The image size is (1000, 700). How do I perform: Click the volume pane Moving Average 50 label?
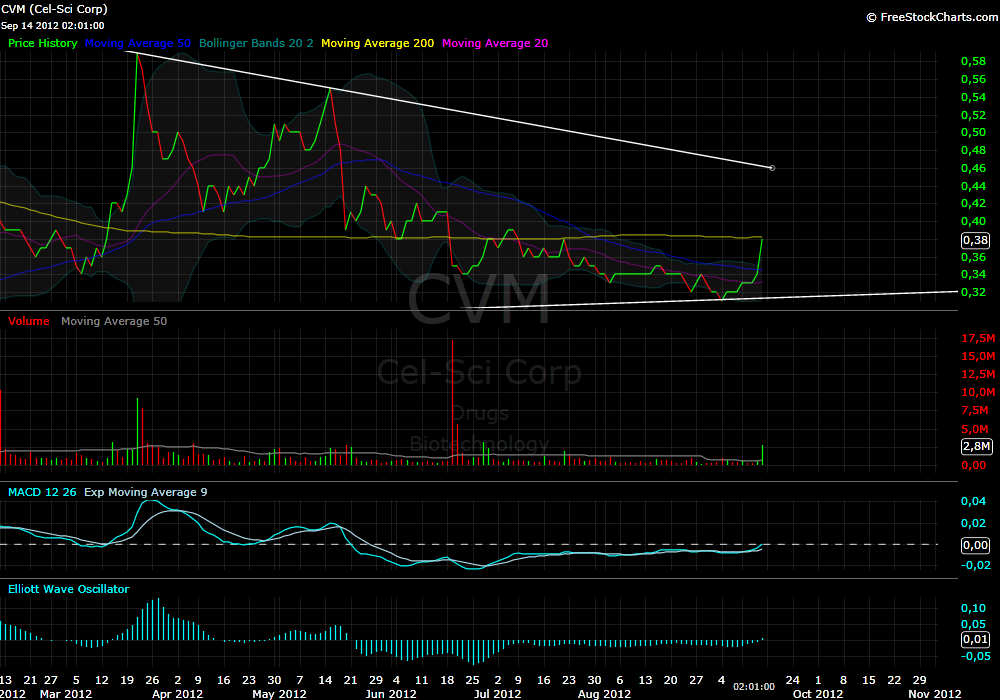pyautogui.click(x=114, y=321)
